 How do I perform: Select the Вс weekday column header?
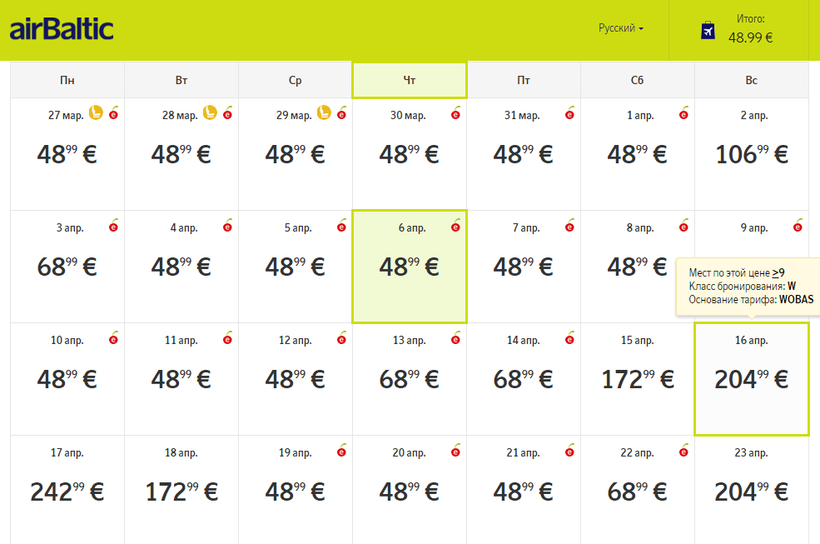(751, 80)
